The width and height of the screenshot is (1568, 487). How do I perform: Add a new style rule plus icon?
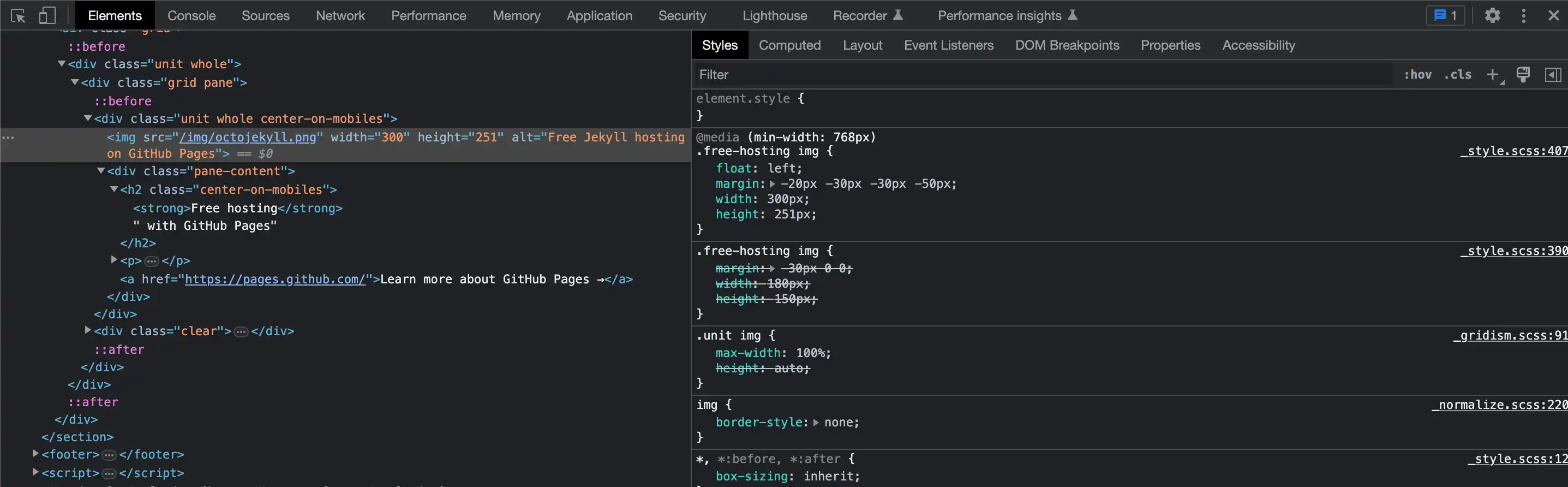coord(1493,75)
